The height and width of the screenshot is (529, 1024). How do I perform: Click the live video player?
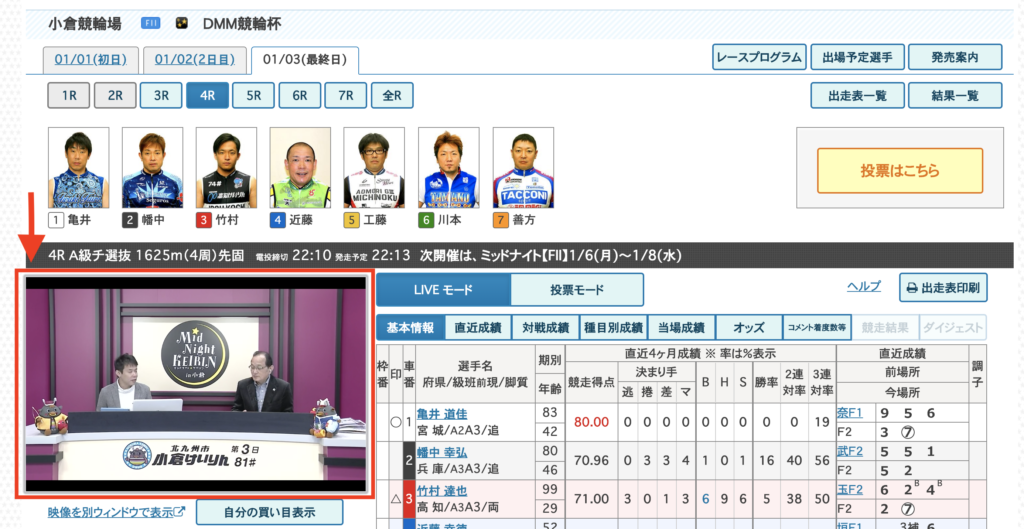[x=195, y=384]
